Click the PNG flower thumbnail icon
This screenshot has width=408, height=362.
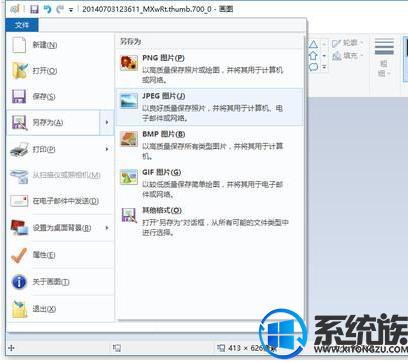coord(129,63)
